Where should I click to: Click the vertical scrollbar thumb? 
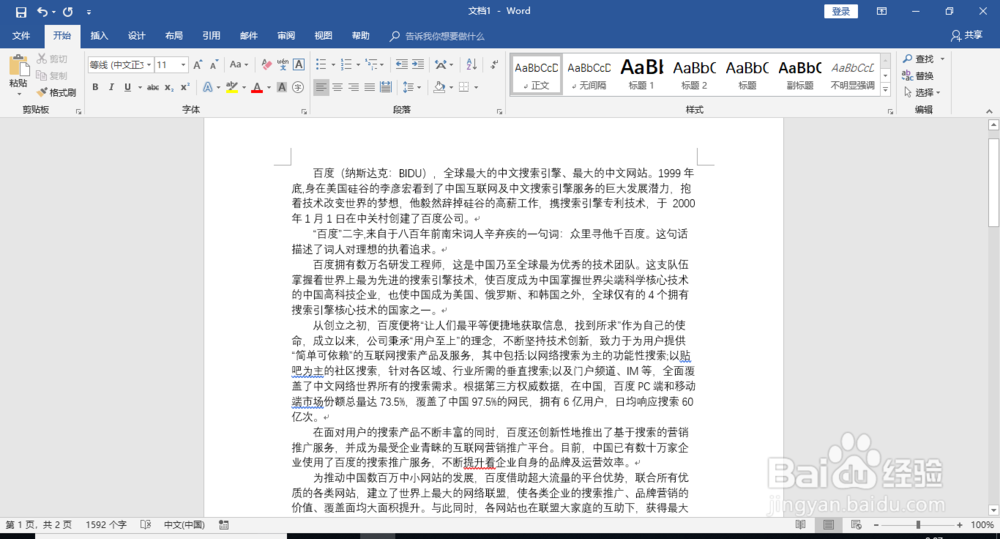point(993,182)
